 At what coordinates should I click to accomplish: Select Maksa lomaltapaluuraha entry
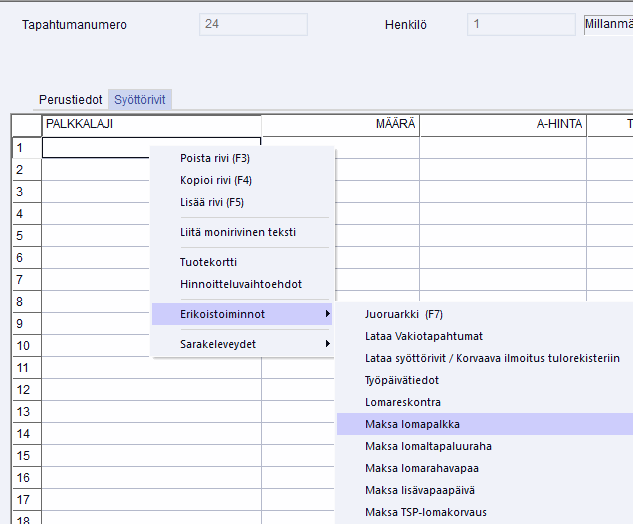(x=428, y=446)
